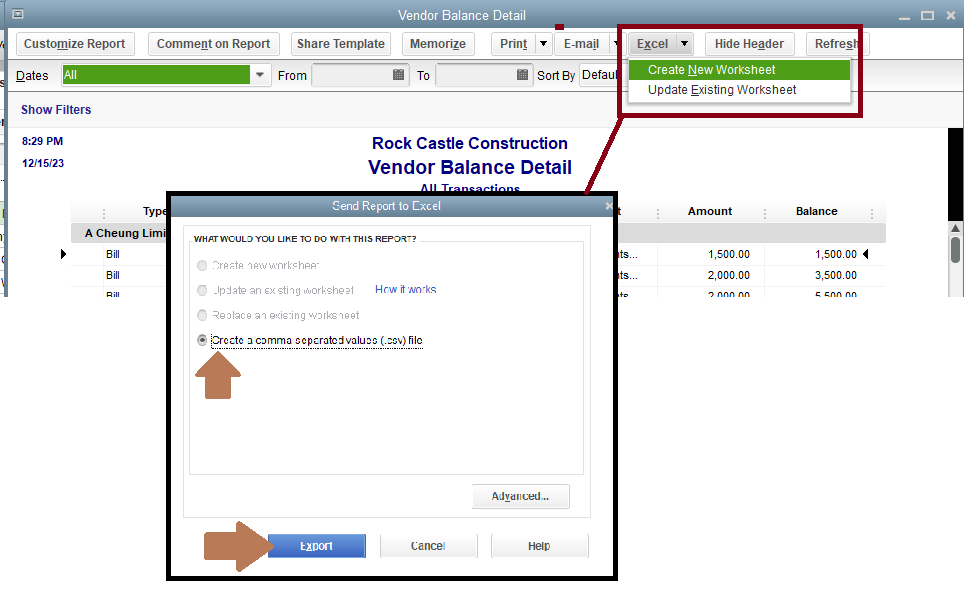This screenshot has width=964, height=614.
Task: Choose Update Existing Worksheet menu item
Action: tap(739, 90)
